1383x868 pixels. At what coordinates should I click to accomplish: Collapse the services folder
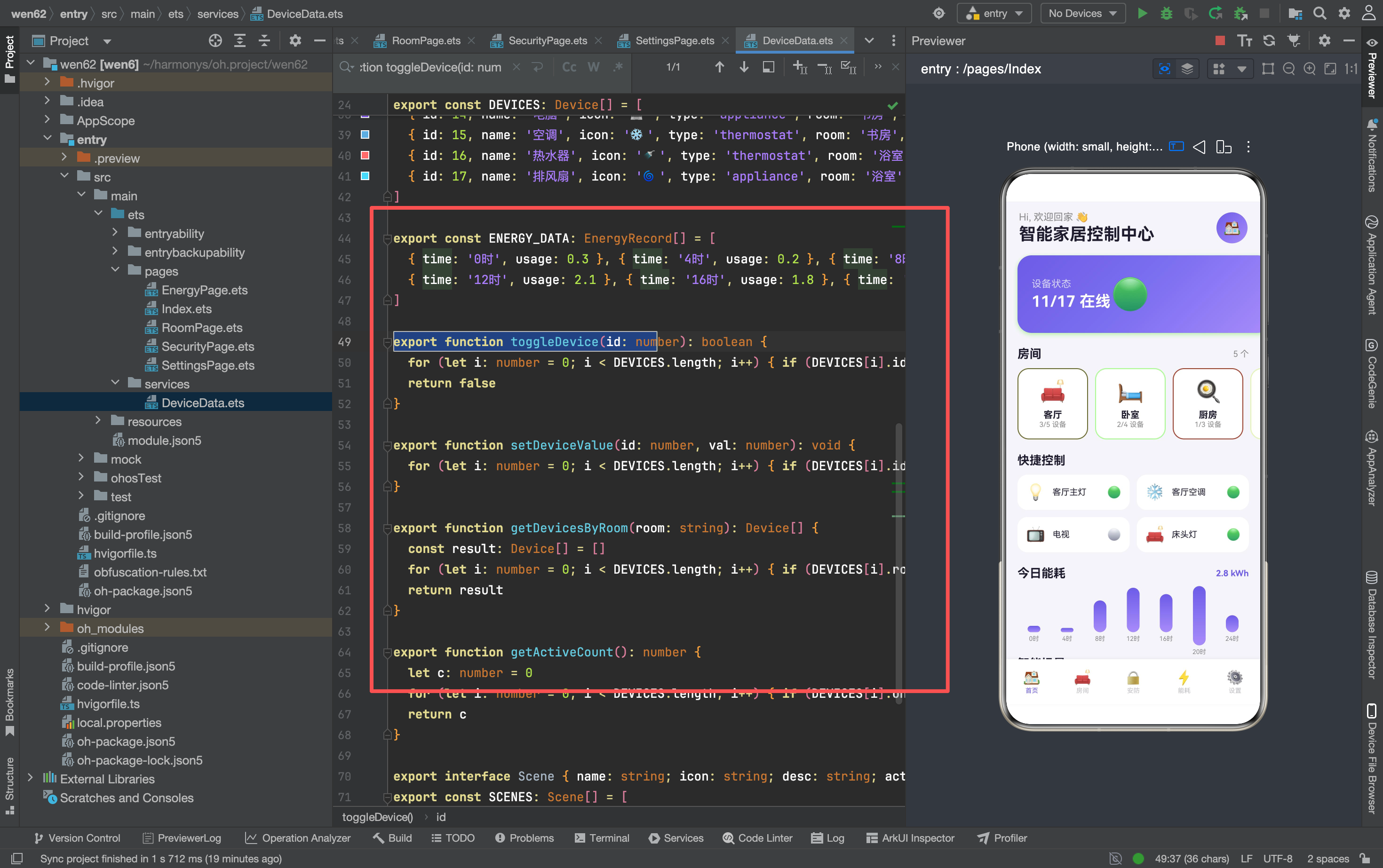click(115, 383)
